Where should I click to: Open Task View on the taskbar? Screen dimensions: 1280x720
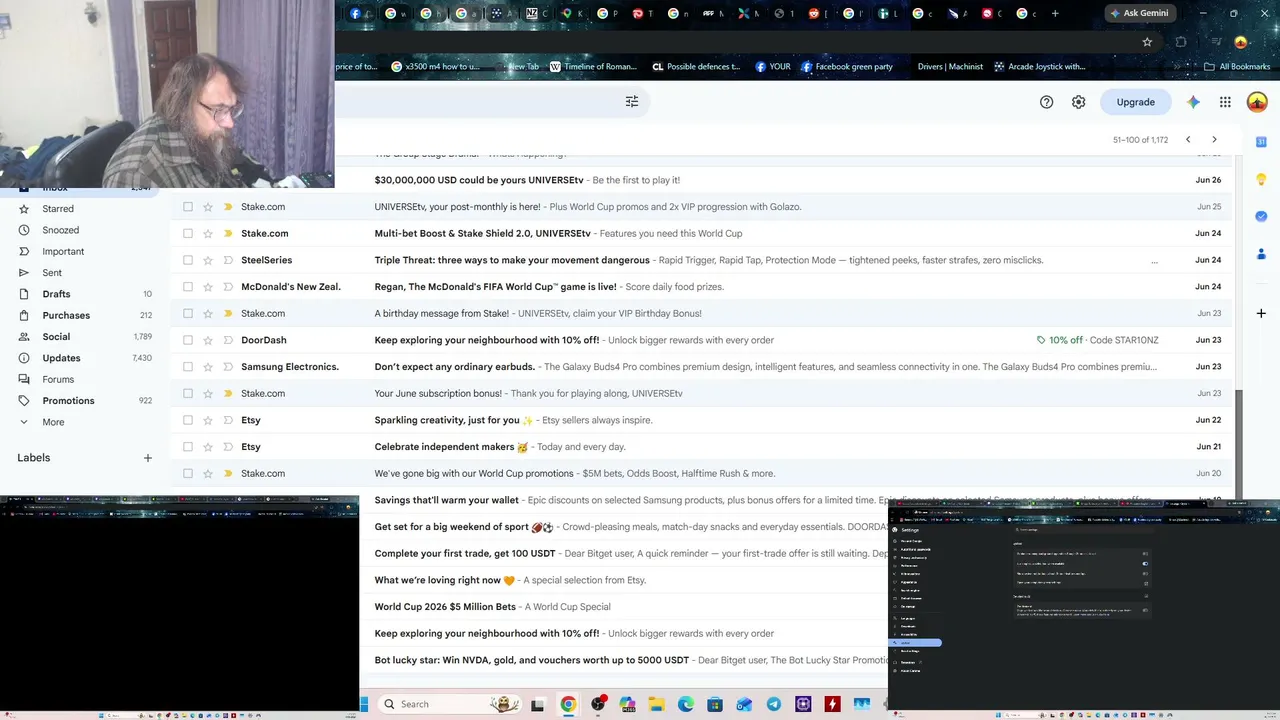pyautogui.click(x=537, y=704)
